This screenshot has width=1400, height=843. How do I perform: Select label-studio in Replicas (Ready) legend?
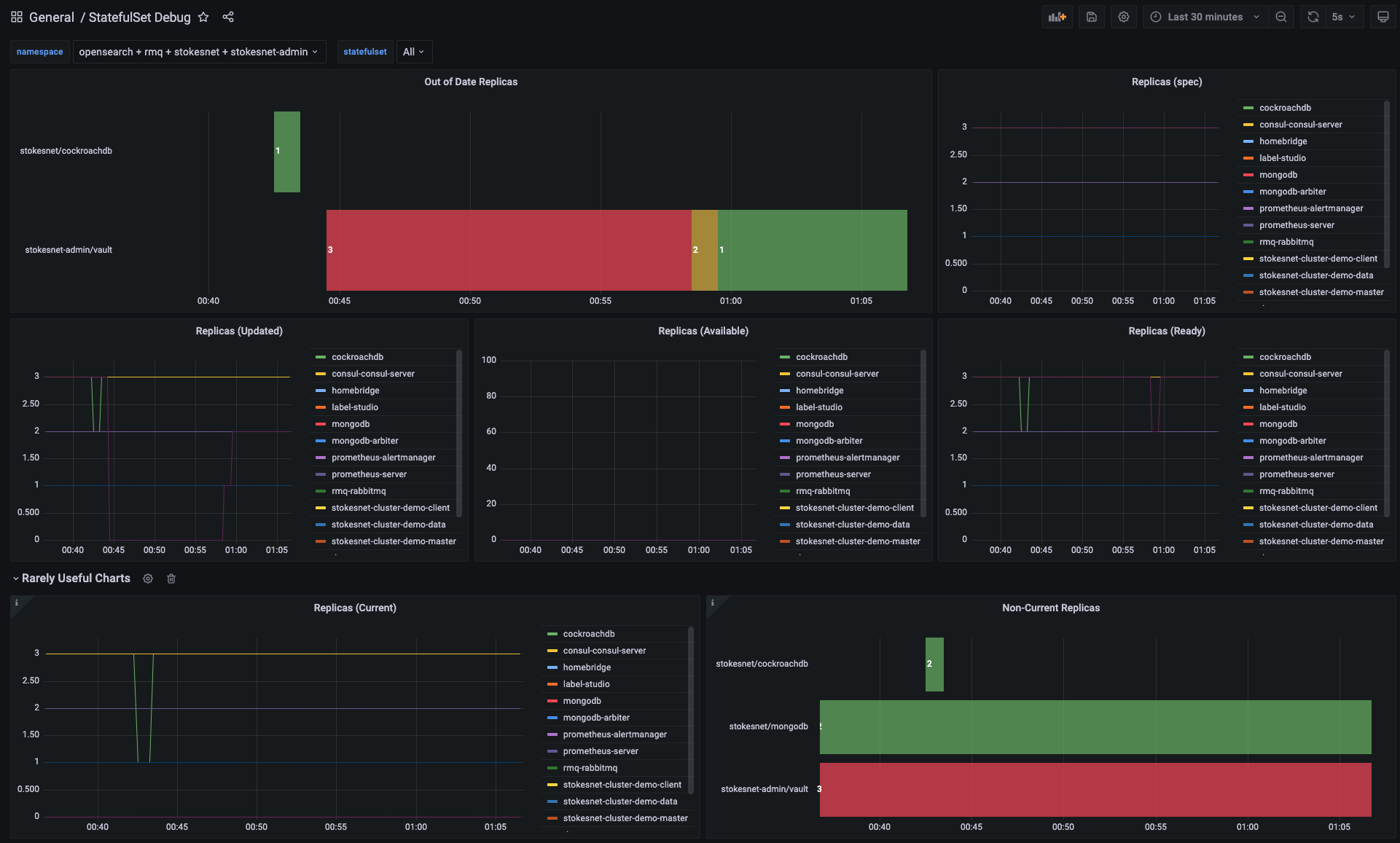[x=1283, y=407]
